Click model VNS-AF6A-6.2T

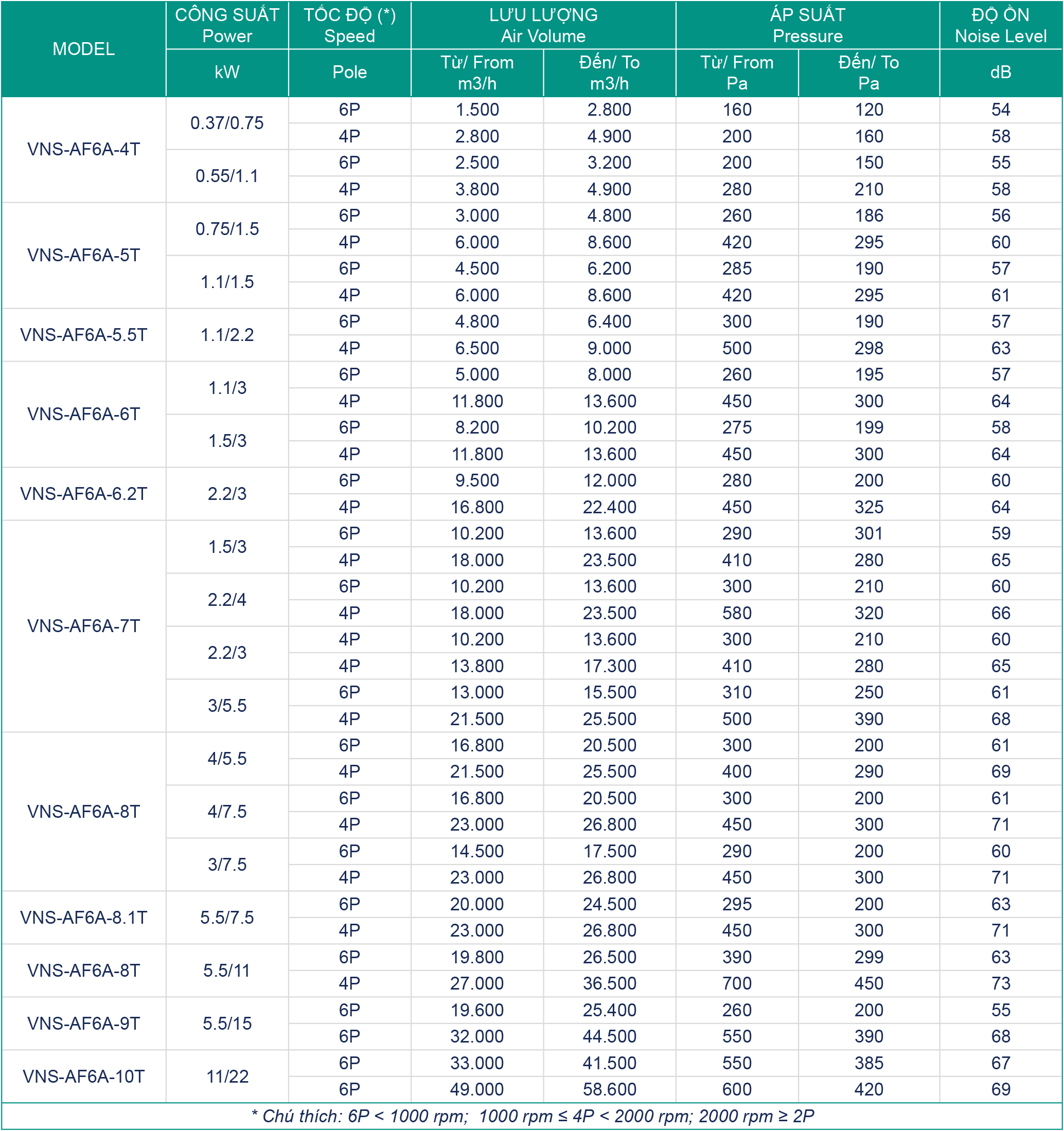(x=84, y=494)
